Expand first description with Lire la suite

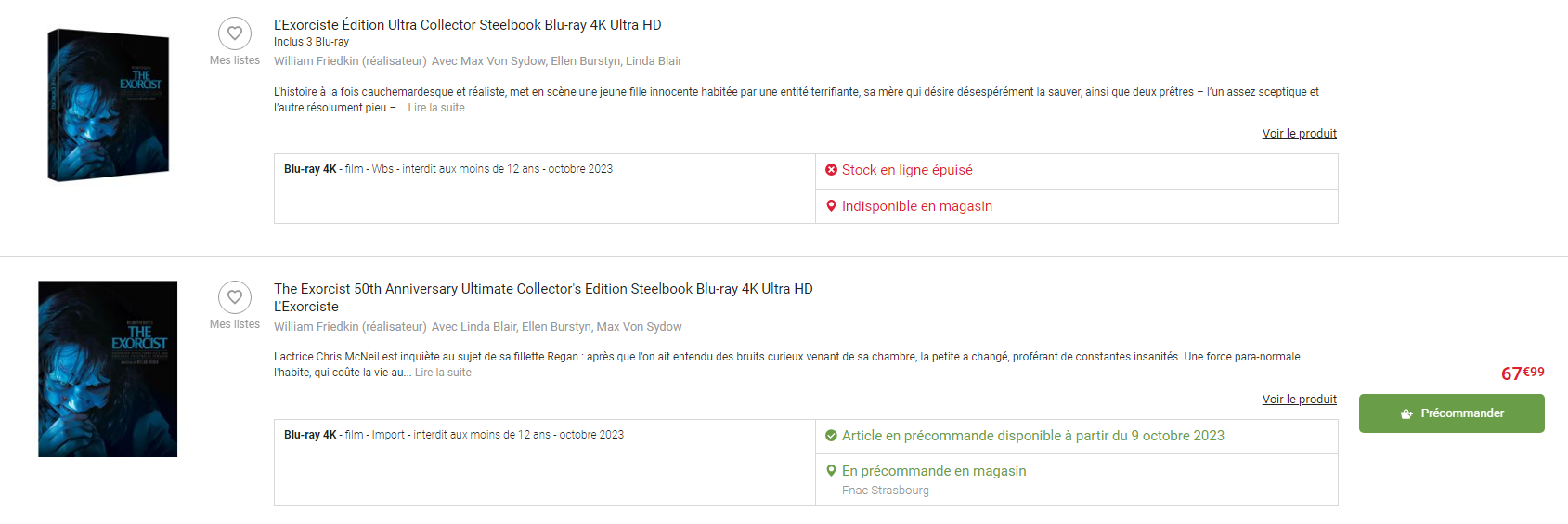[436, 108]
